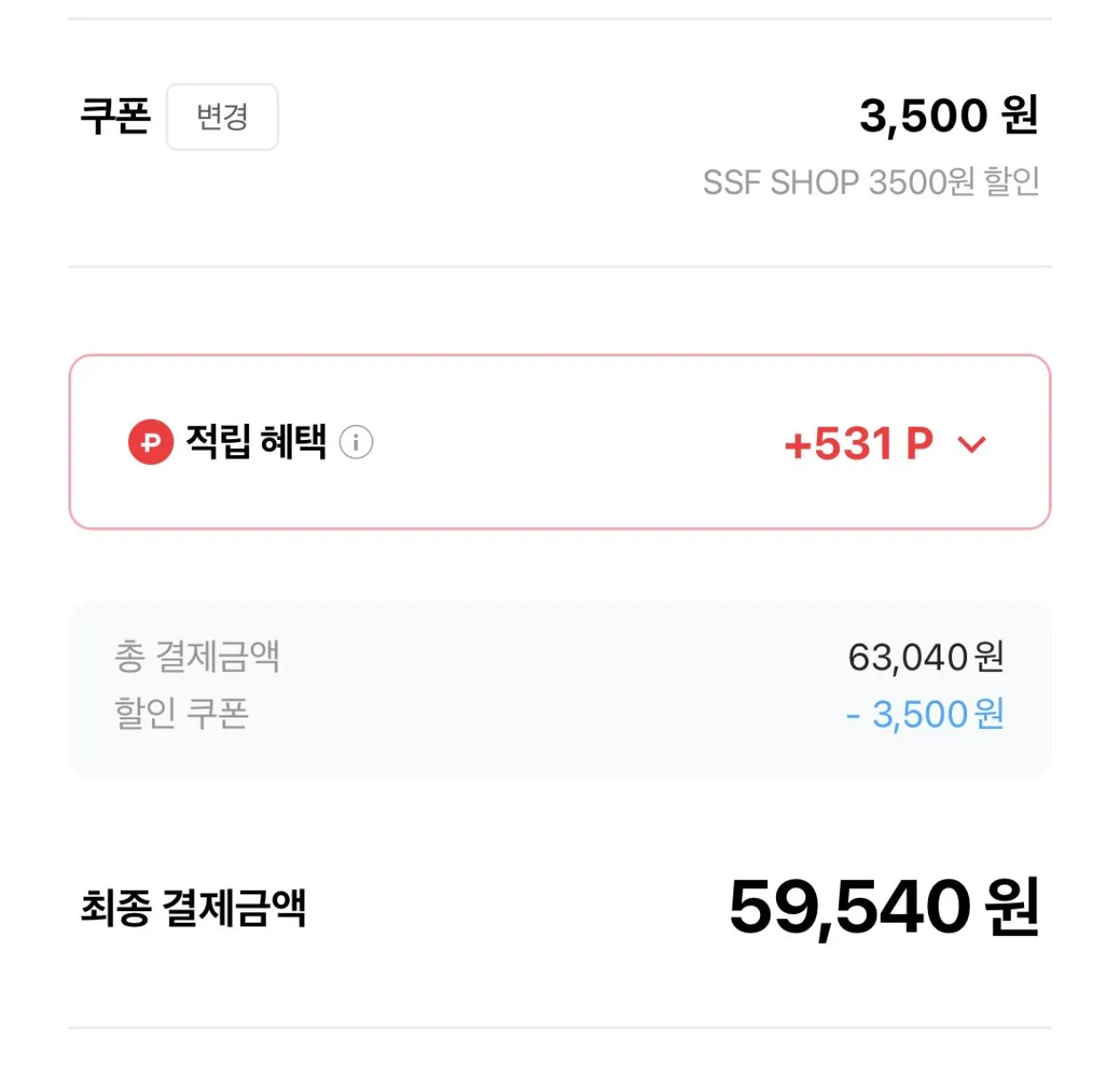The width and height of the screenshot is (1120, 1065).
Task: Click the SSF SHOP 3500원 할인 coupon label
Action: click(x=874, y=182)
